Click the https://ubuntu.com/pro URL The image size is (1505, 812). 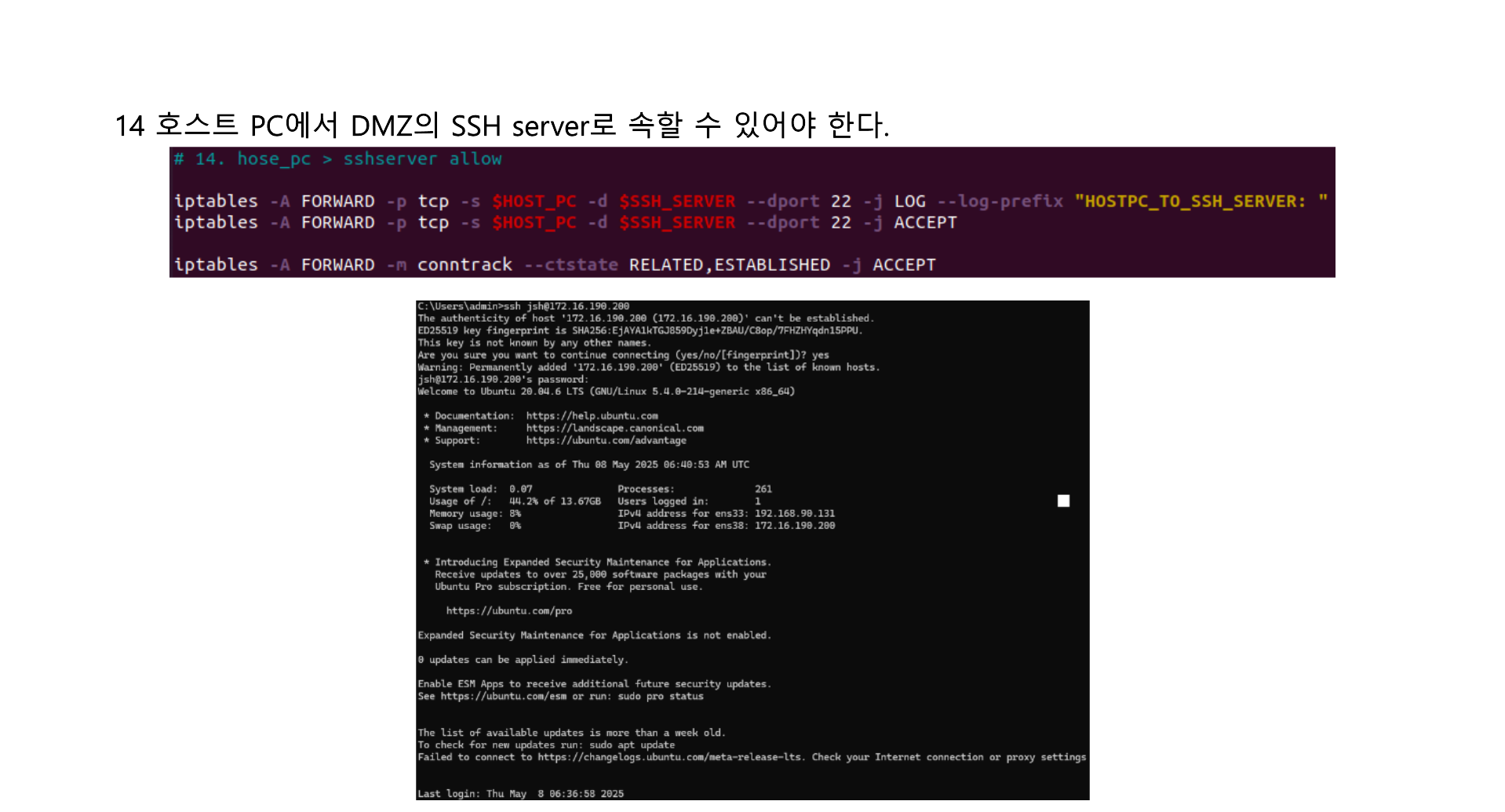pos(508,611)
